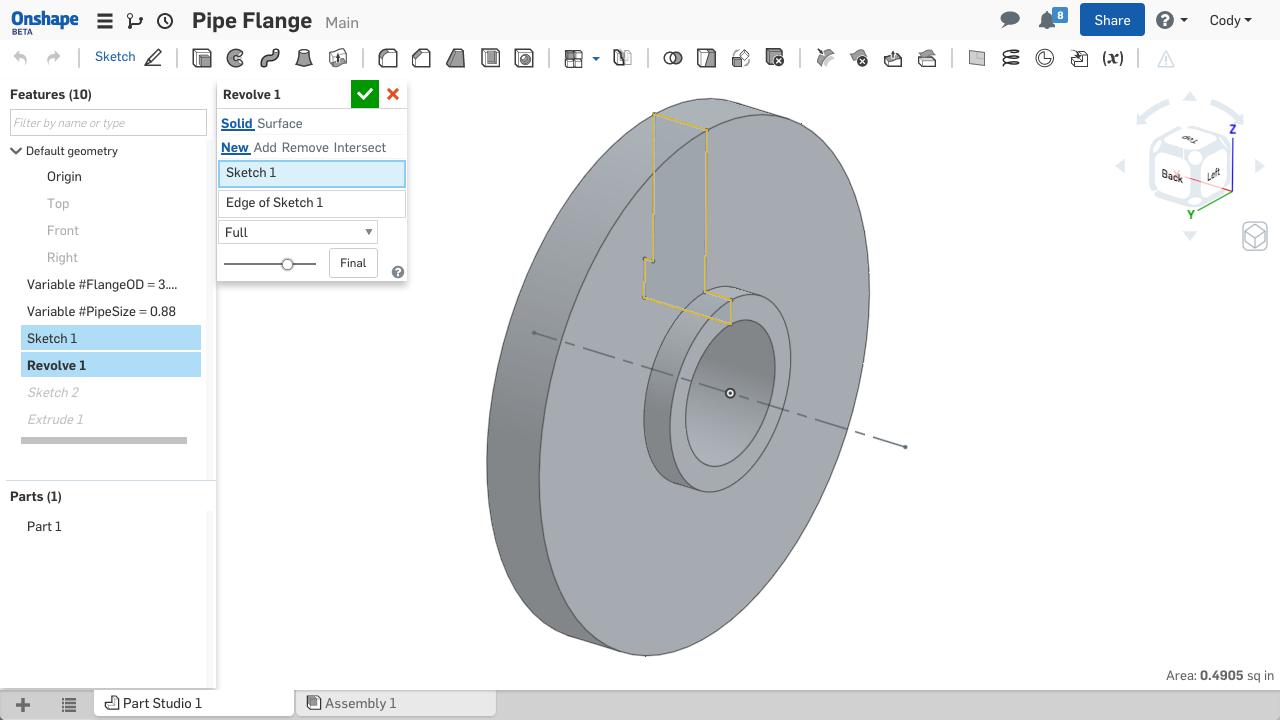Open the Variable (x) tool

tap(1112, 57)
